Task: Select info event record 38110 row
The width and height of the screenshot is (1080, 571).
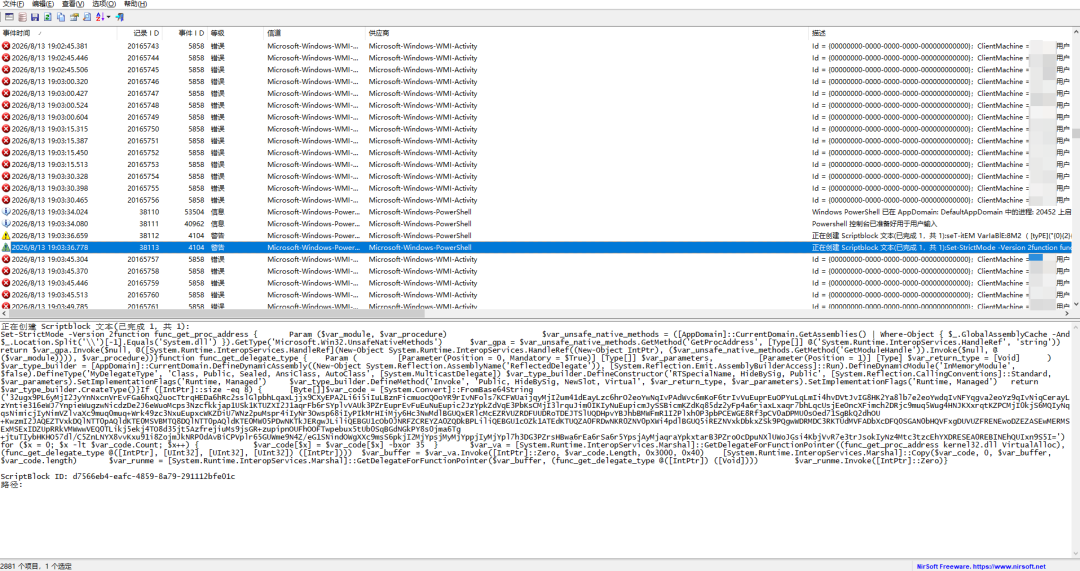Action: pos(535,212)
